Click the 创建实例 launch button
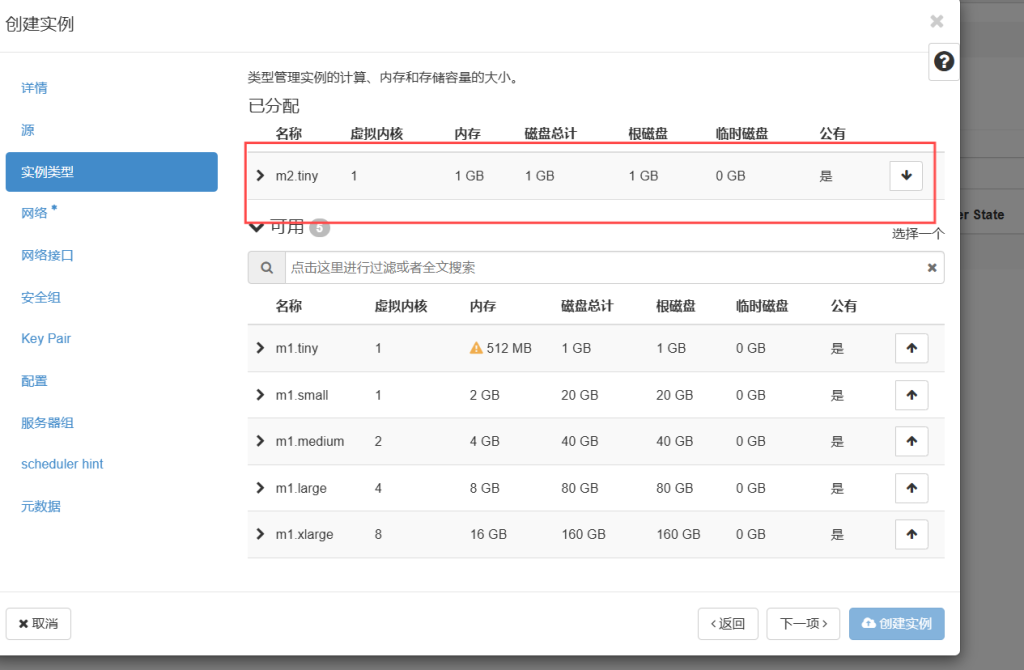 pyautogui.click(x=896, y=623)
